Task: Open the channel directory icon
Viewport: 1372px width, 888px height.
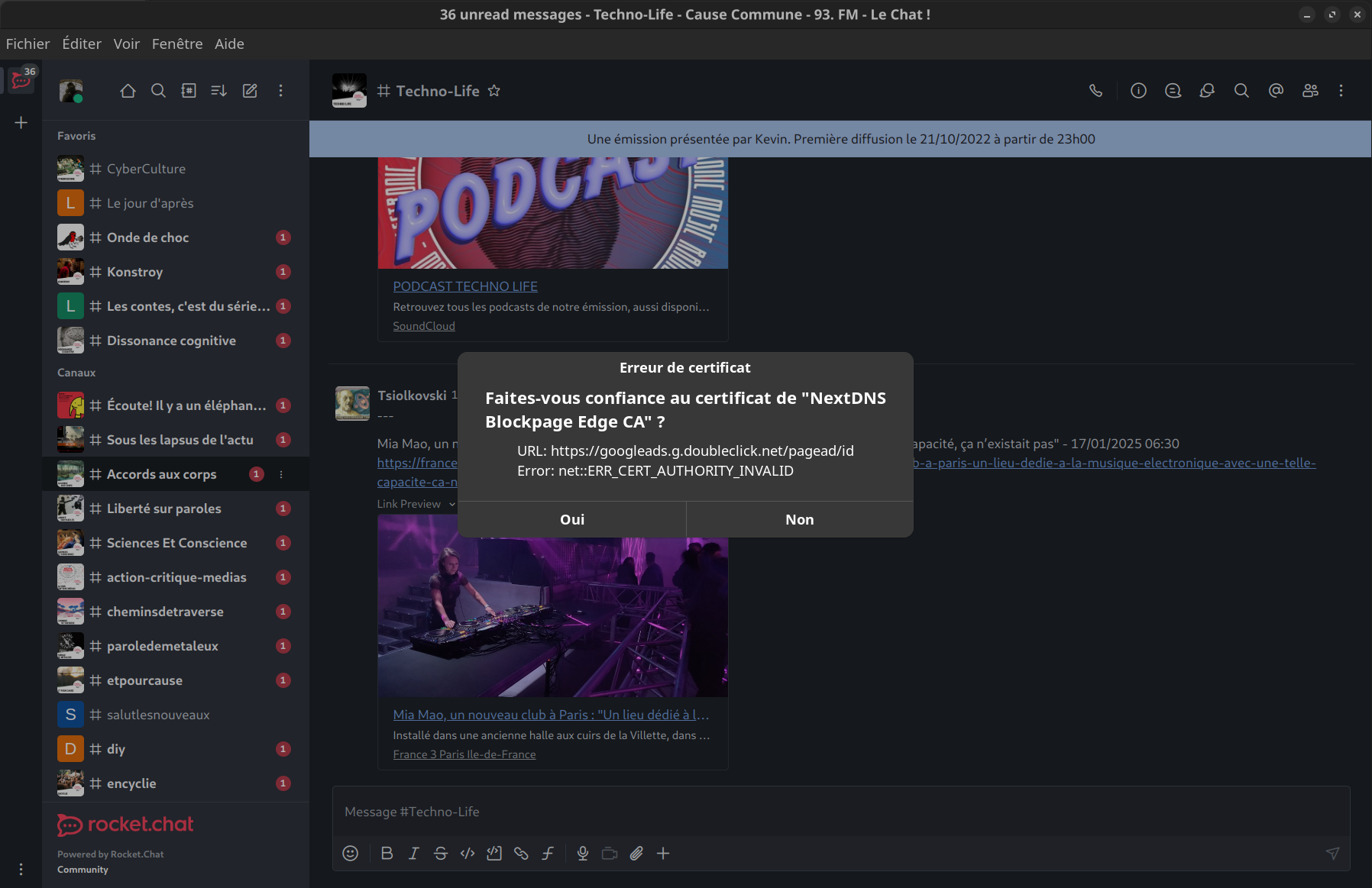Action: point(189,91)
